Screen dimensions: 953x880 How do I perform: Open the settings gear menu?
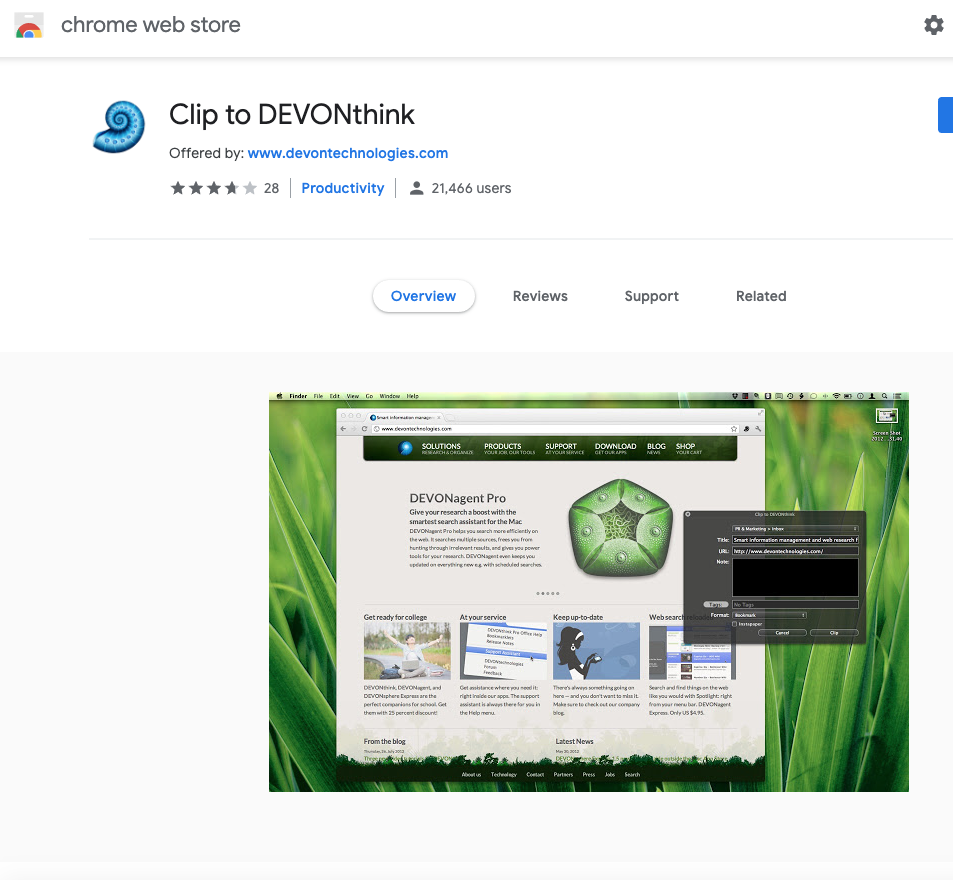(934, 25)
